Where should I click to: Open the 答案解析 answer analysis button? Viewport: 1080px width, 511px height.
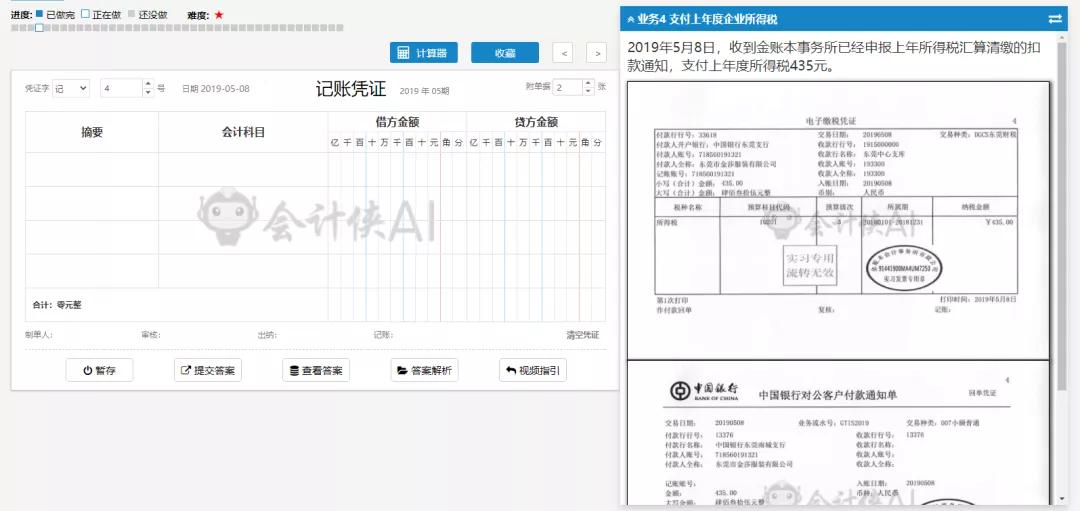click(424, 371)
